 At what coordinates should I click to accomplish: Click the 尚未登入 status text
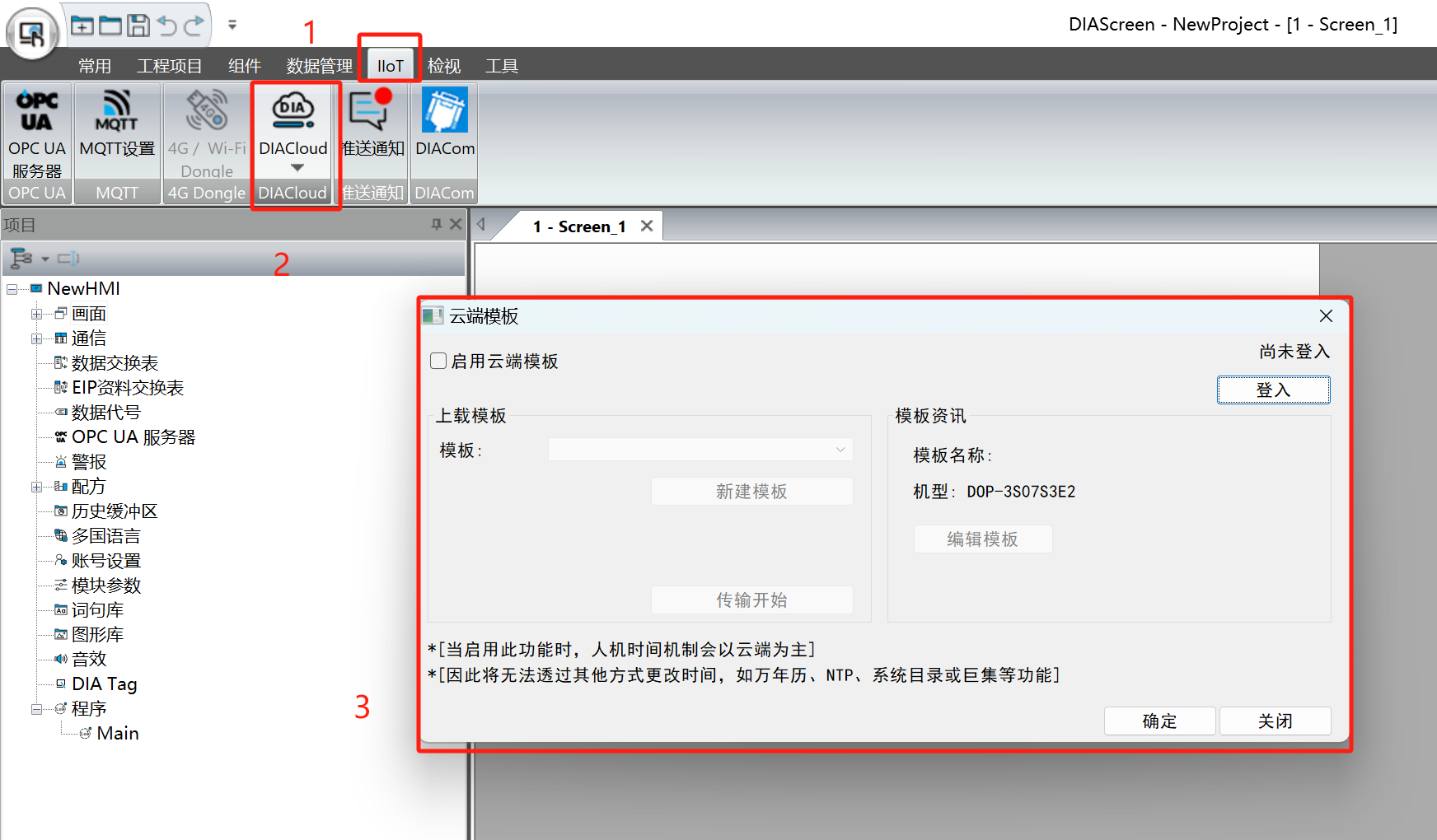point(1294,352)
